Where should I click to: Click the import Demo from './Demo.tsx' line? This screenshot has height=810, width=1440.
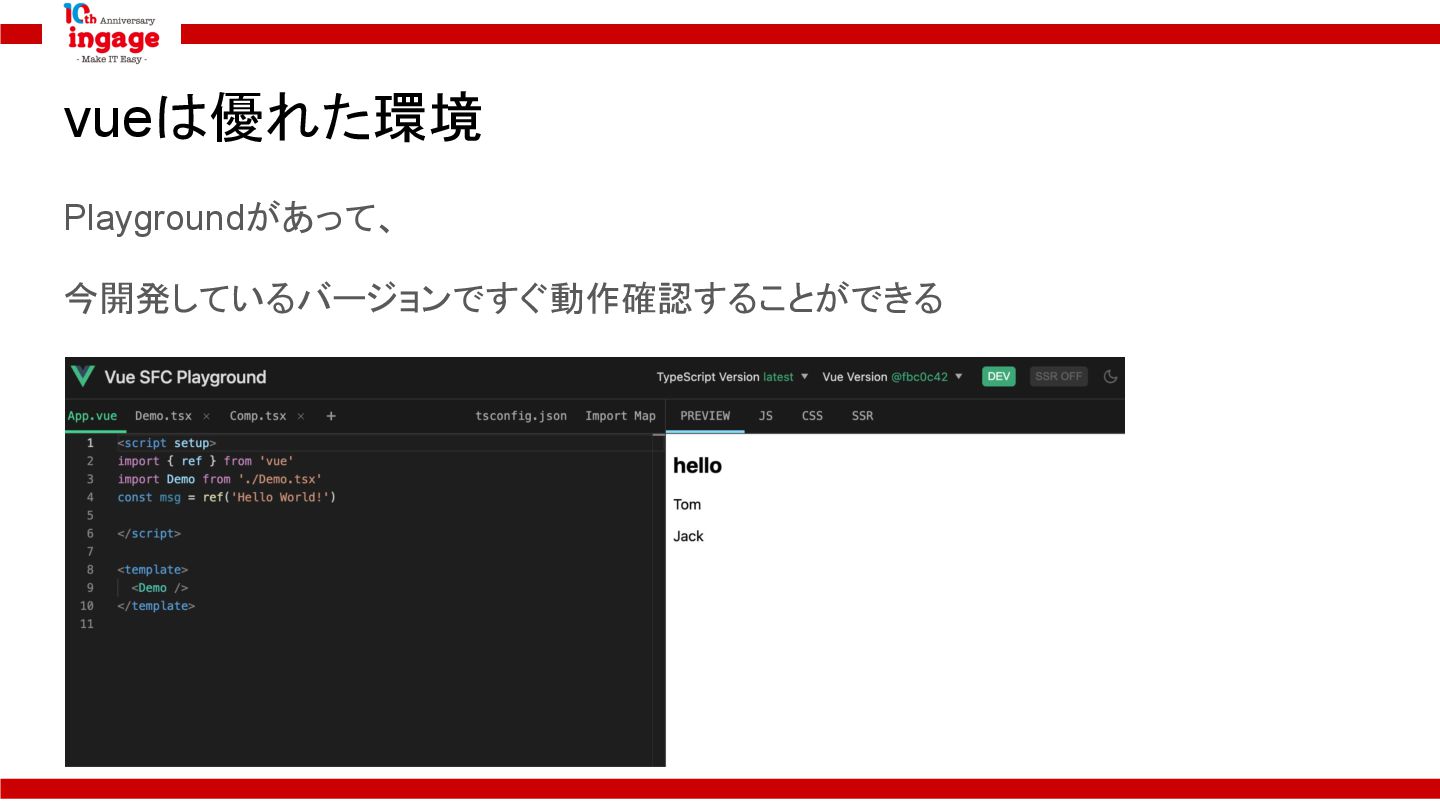pos(219,479)
